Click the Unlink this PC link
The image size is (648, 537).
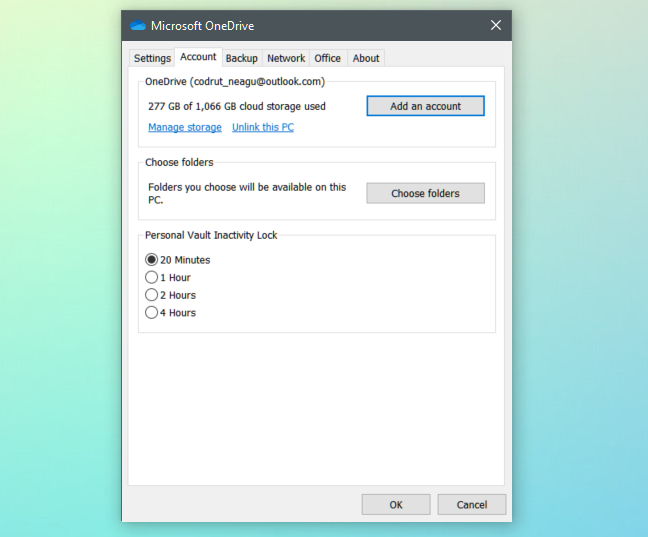(263, 127)
